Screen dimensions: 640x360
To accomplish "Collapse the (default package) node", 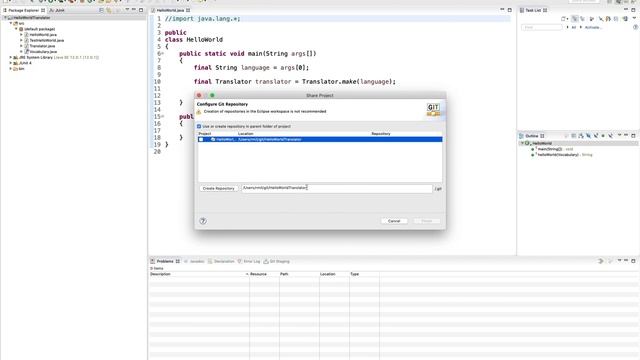I will click(16, 29).
